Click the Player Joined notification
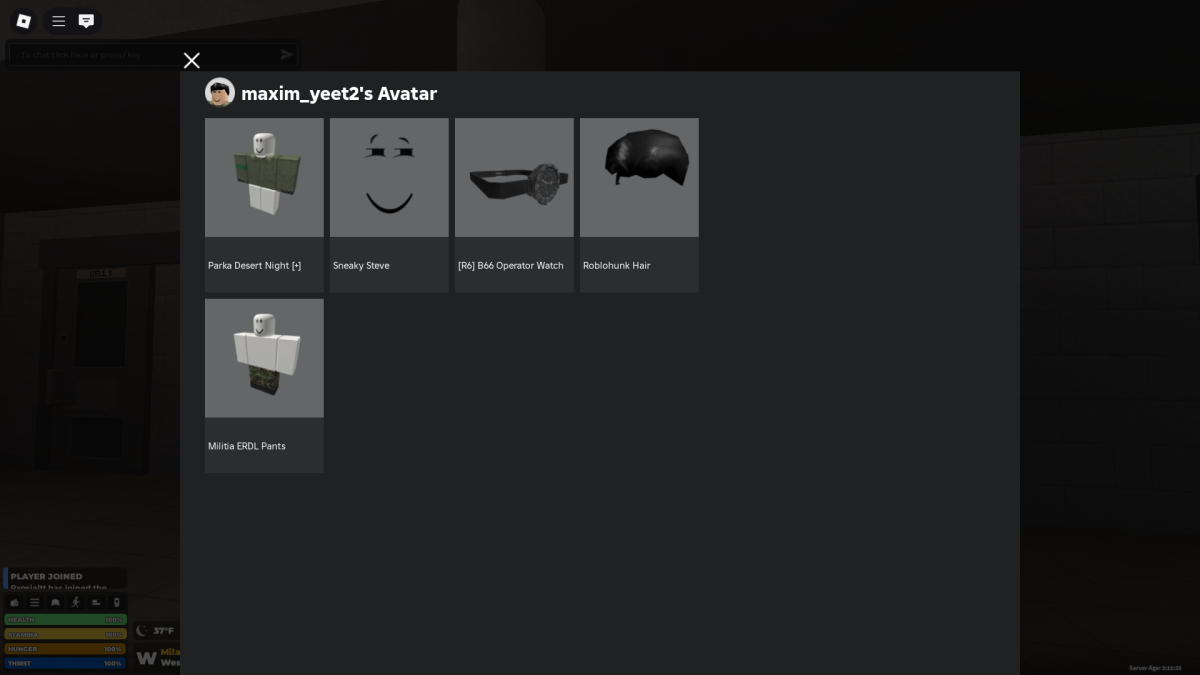 (65, 579)
